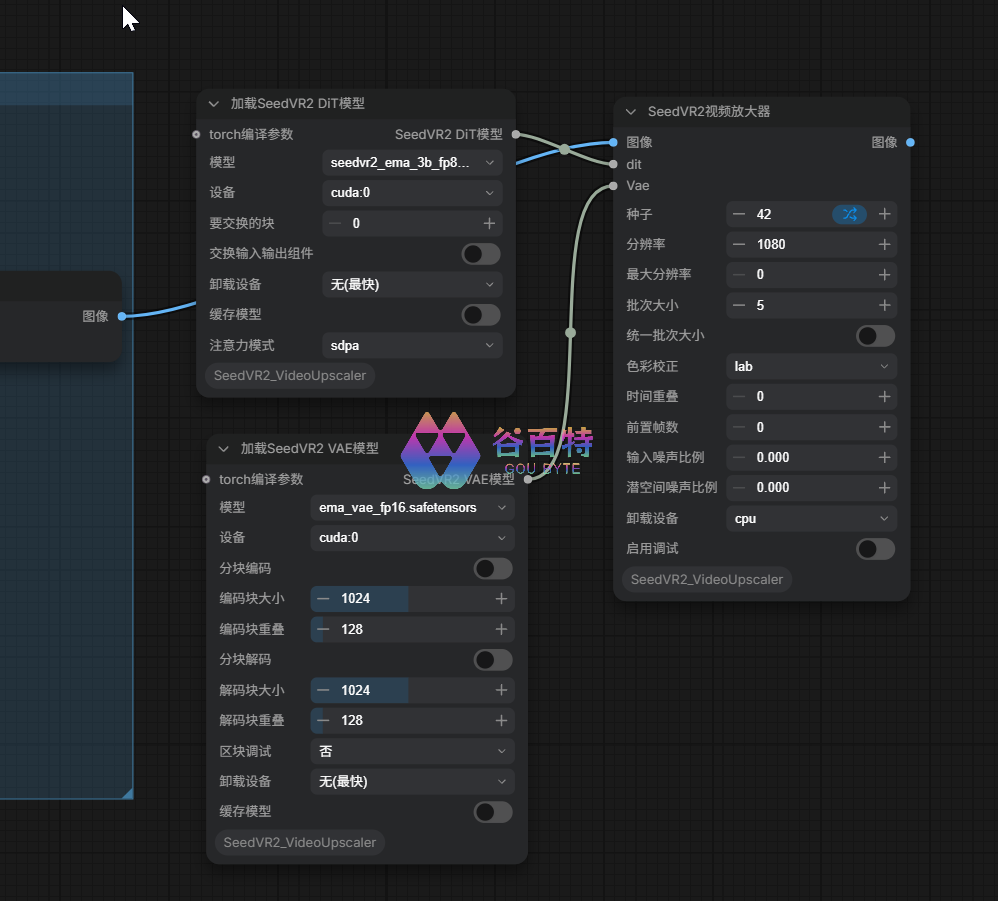Decrease 编码块大小 with minus
998x901 pixels.
click(x=323, y=599)
